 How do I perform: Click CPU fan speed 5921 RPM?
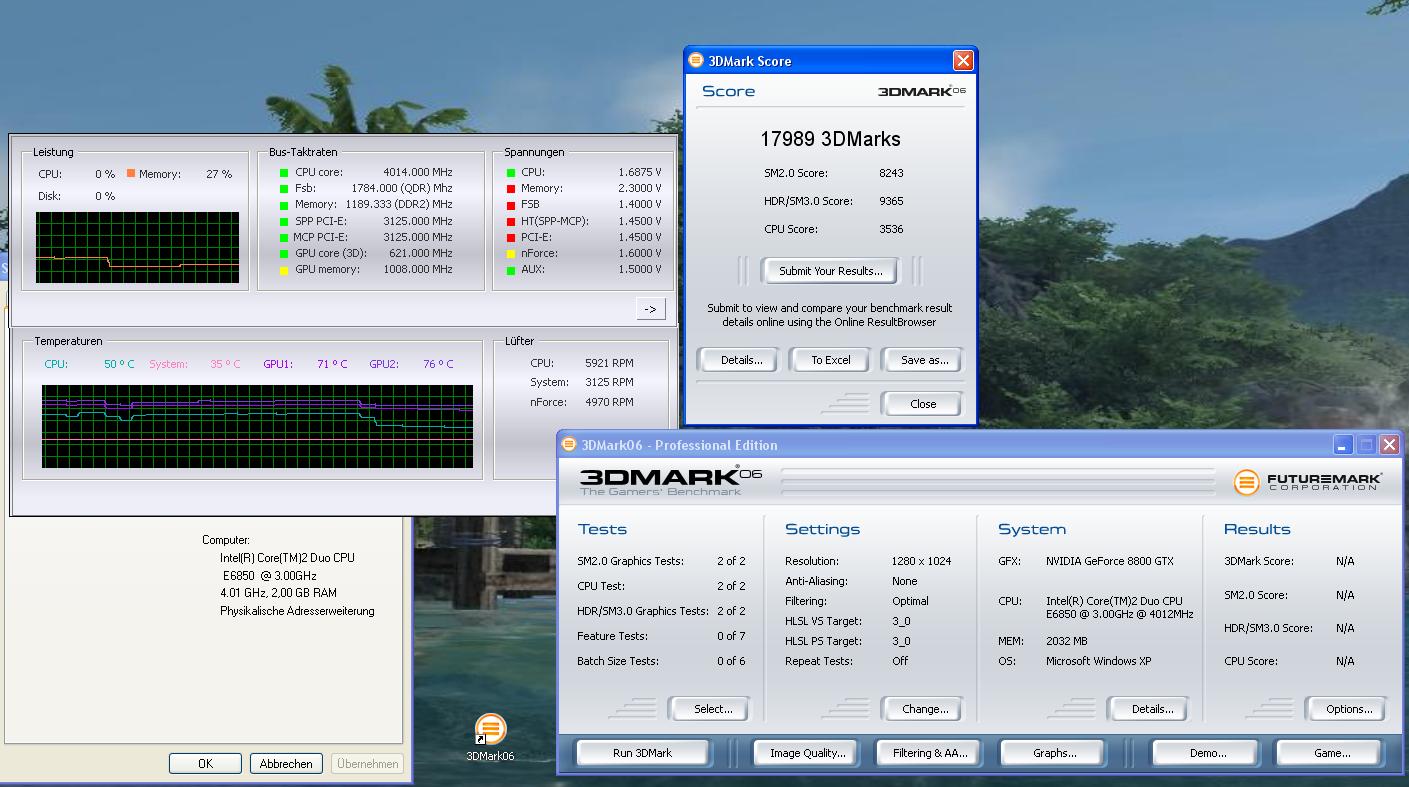tap(609, 364)
